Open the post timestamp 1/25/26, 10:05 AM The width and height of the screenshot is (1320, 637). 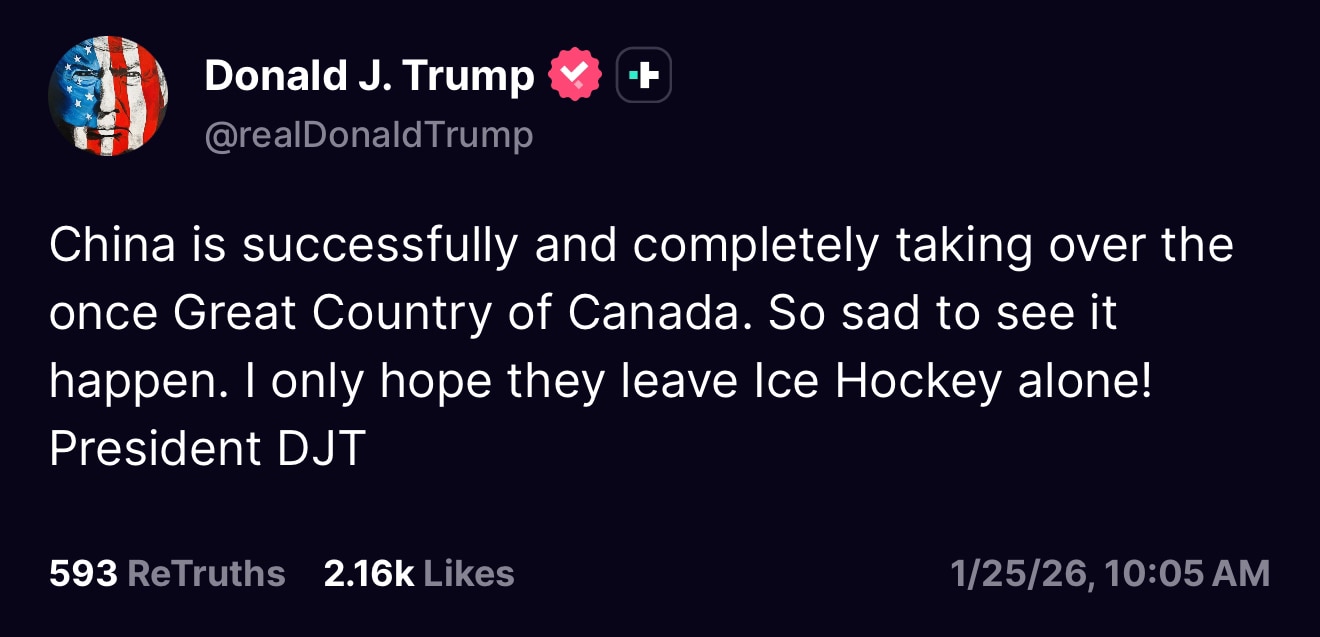1110,574
